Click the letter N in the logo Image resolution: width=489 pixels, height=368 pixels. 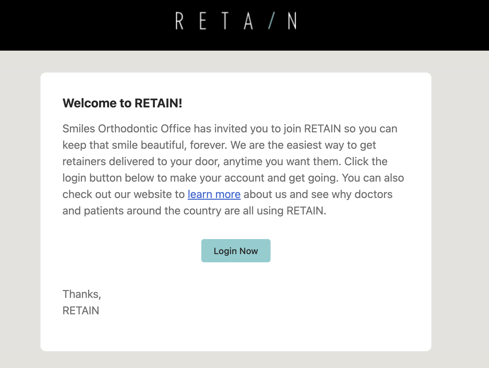coord(292,21)
